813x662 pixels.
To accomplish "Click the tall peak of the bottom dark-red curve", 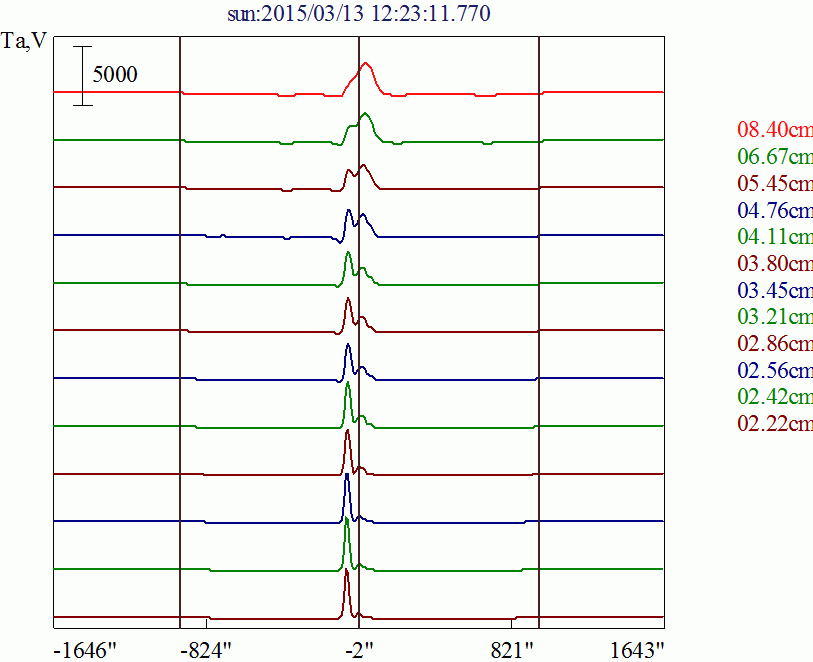I will tap(346, 570).
